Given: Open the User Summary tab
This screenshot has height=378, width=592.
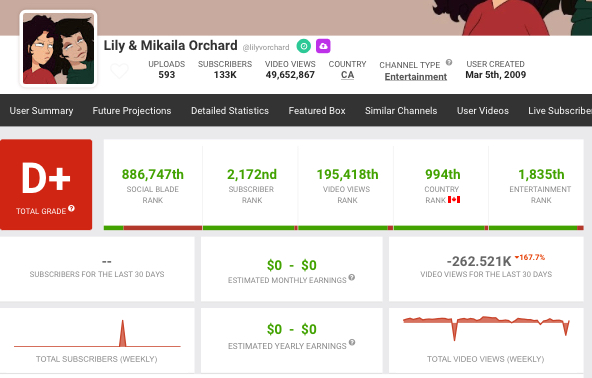Looking at the screenshot, I should click(x=41, y=111).
